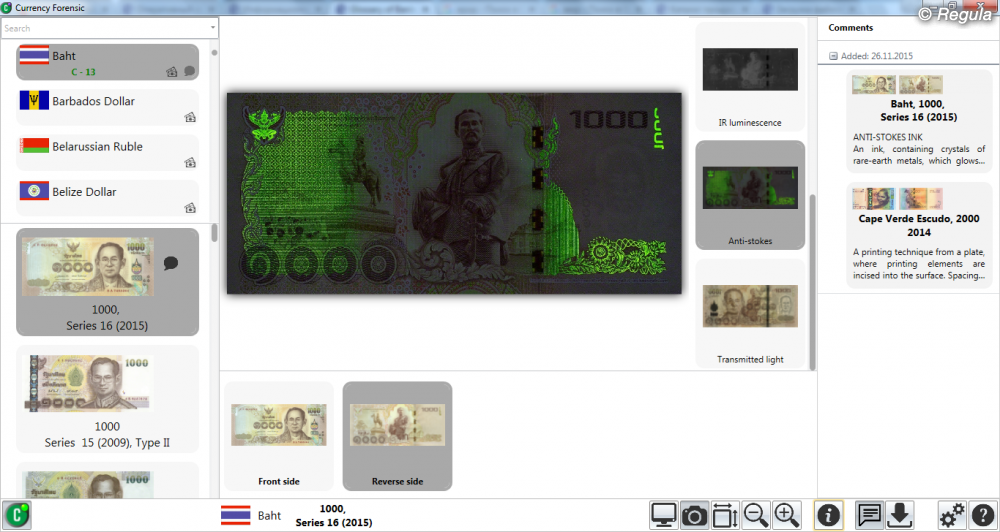Screen dimensions: 1000x532
Task: Select the Transmitted light image thumbnail
Action: pyautogui.click(x=750, y=313)
